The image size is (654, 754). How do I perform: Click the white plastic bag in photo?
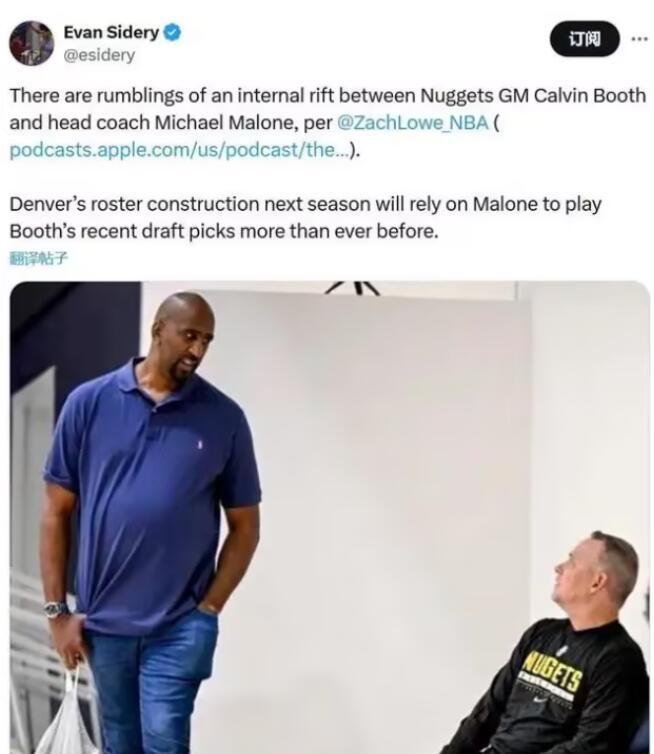[x=66, y=712]
